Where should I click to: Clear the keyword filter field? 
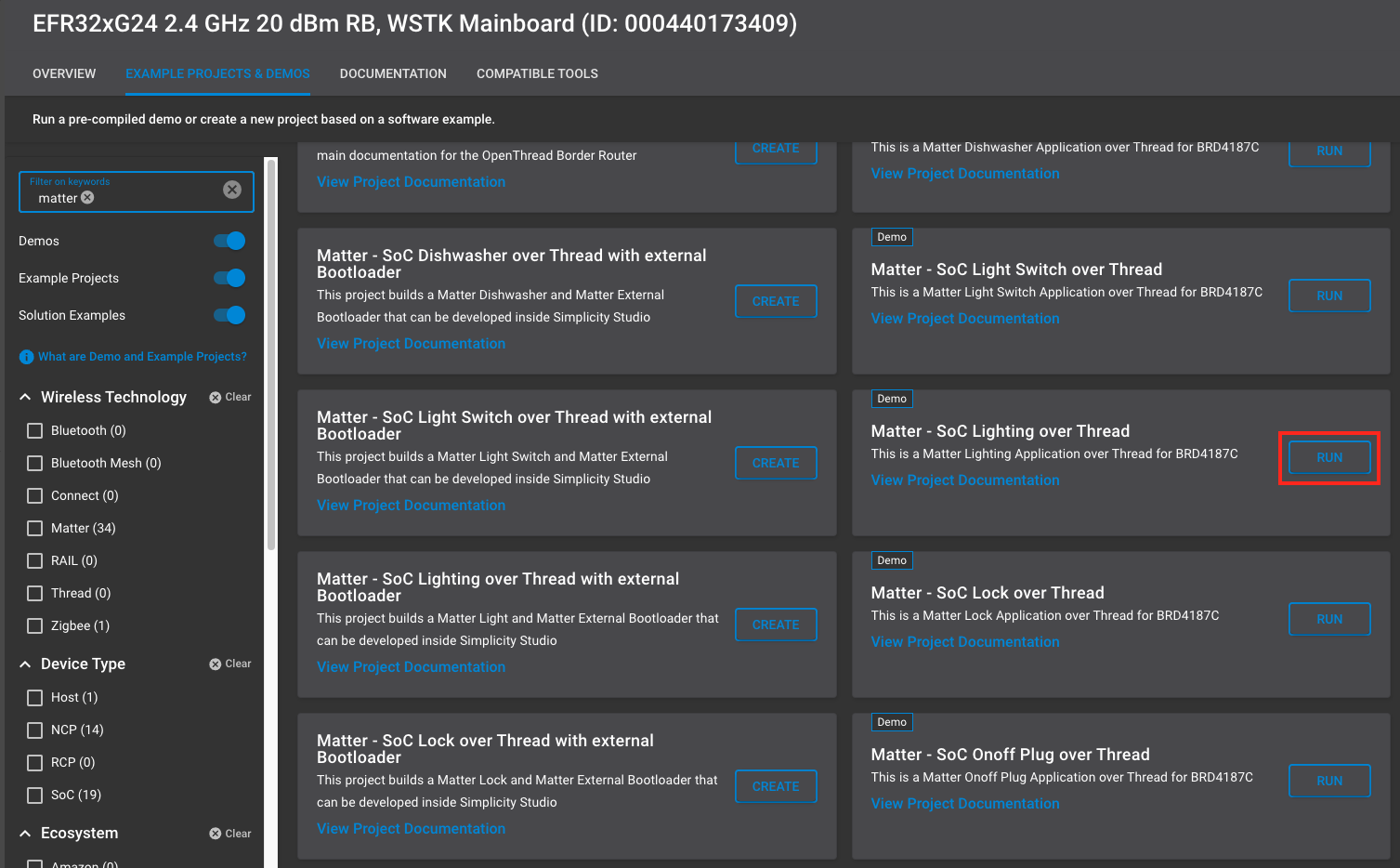click(x=232, y=190)
